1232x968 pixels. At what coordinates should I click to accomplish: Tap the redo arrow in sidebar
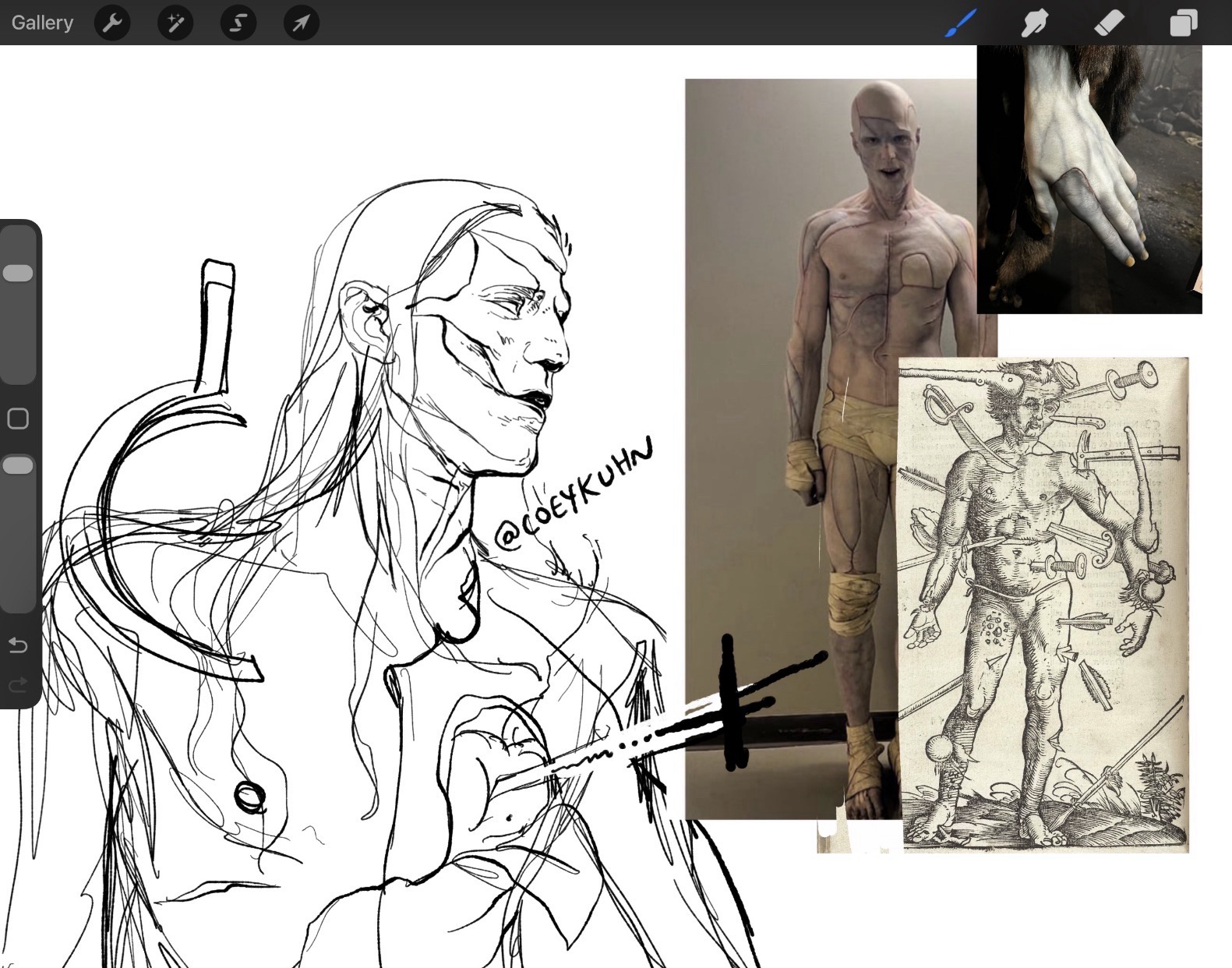tap(18, 685)
